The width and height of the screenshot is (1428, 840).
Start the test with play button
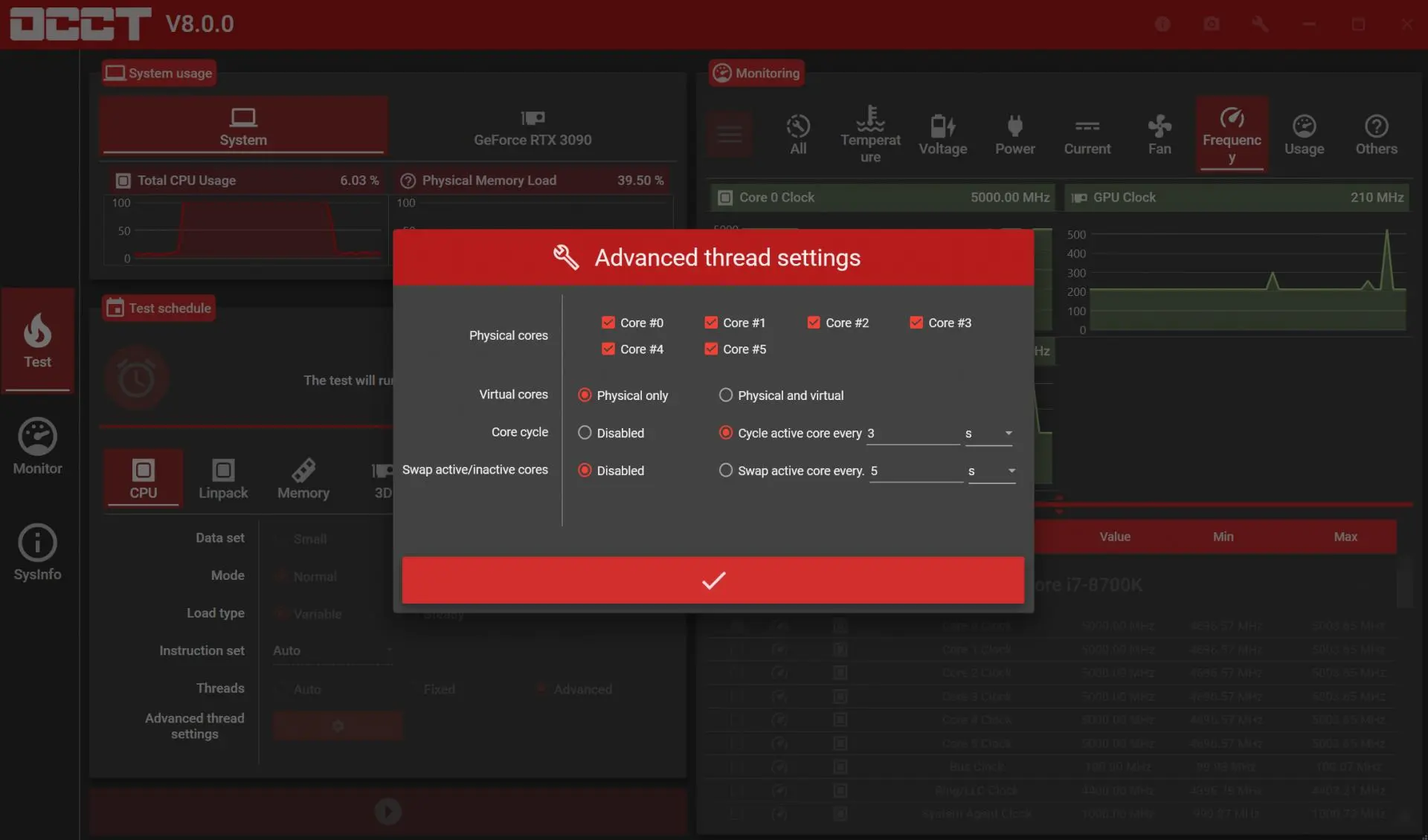(x=388, y=811)
